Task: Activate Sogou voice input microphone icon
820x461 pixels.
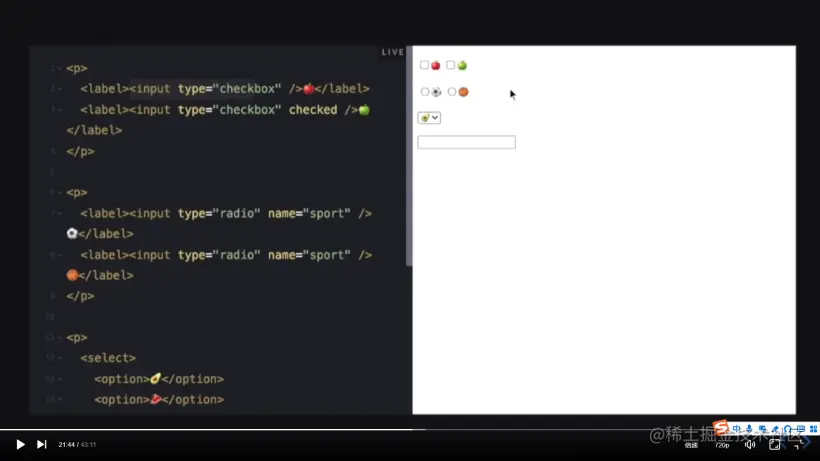Action: 749,429
